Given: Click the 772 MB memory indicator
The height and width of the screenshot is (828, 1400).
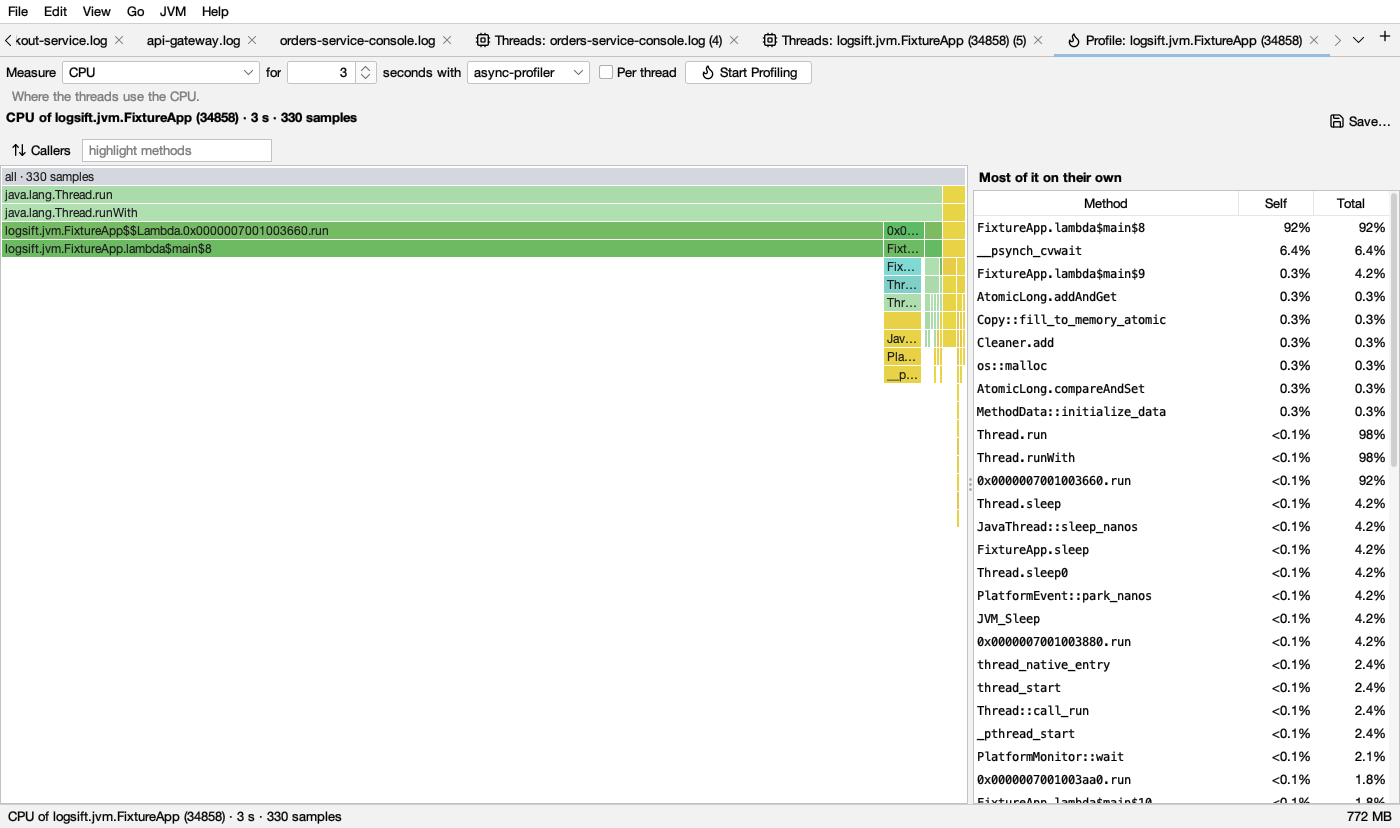Looking at the screenshot, I should [1369, 817].
